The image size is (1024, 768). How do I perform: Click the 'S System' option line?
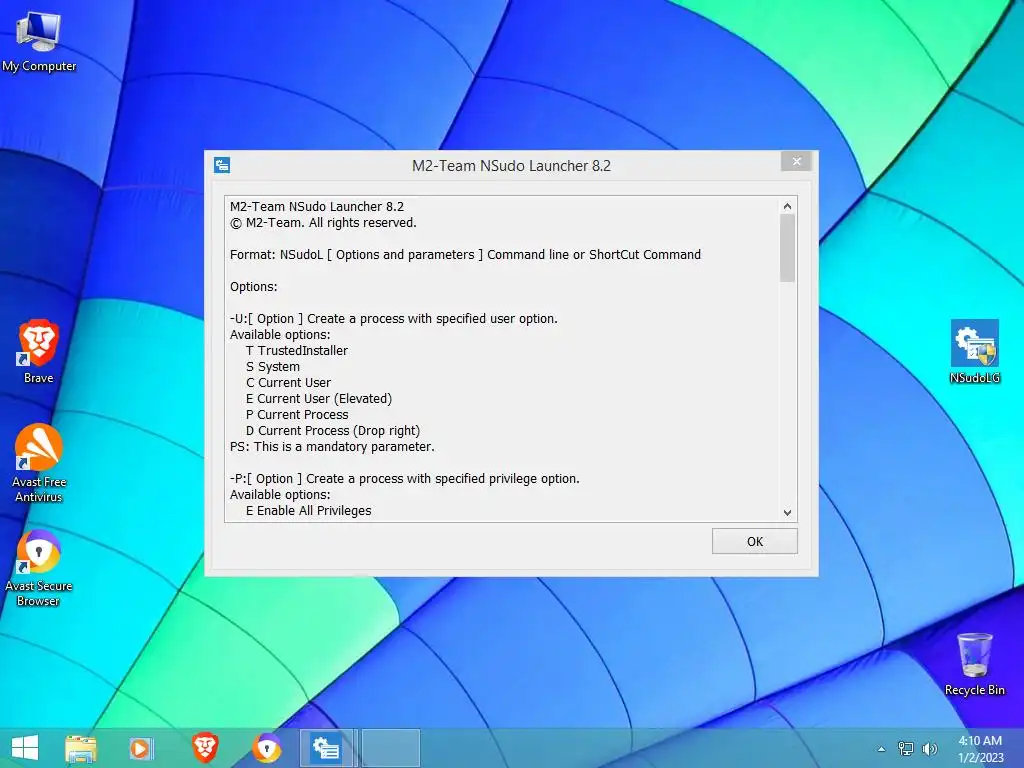point(273,366)
